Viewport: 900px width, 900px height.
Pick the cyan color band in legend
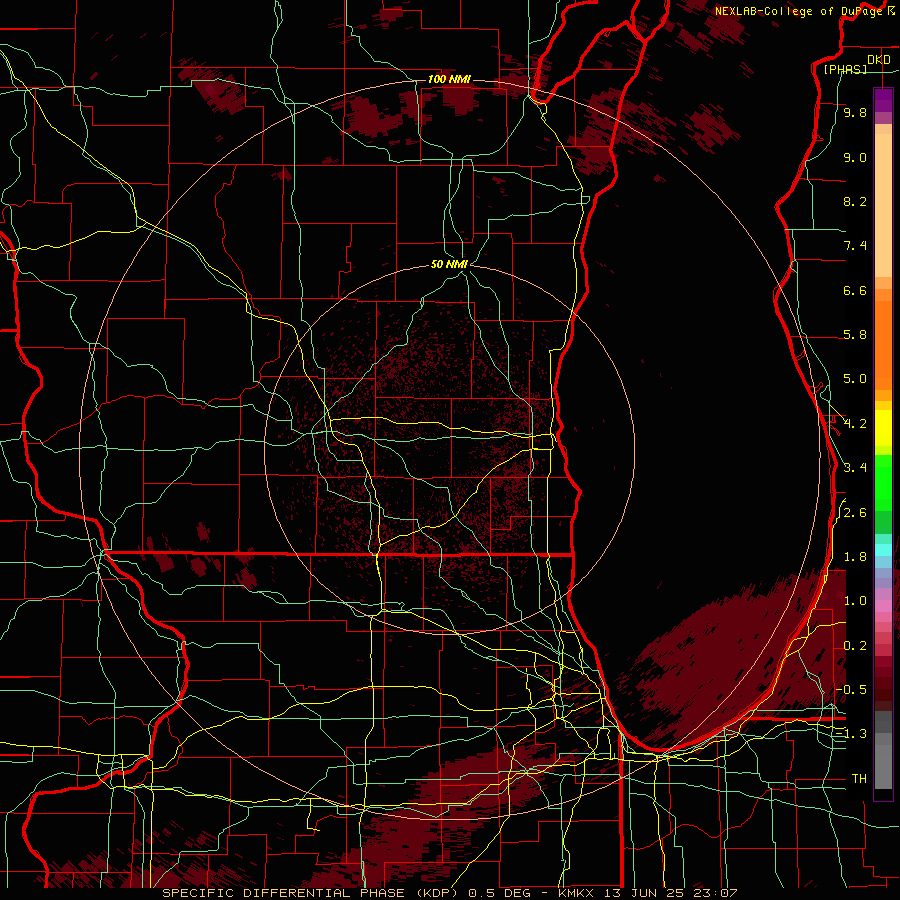click(x=883, y=550)
